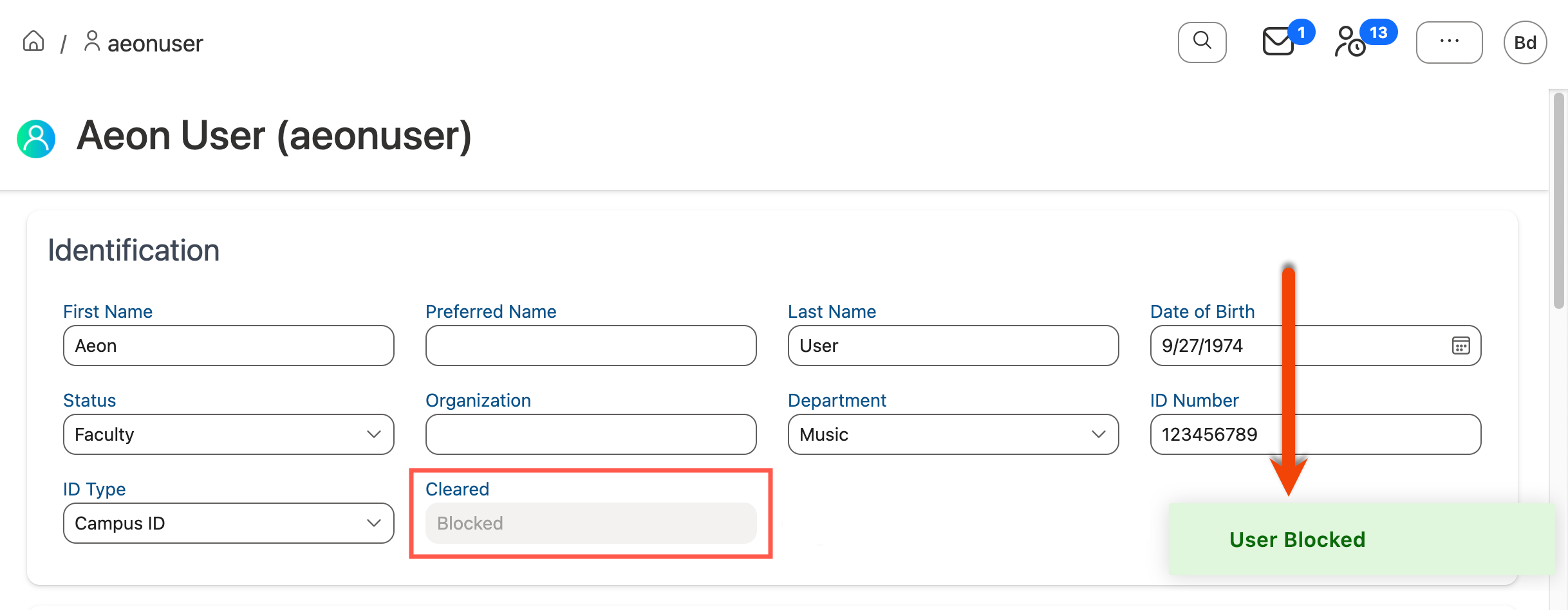Dismiss the User Blocked notification

1298,539
